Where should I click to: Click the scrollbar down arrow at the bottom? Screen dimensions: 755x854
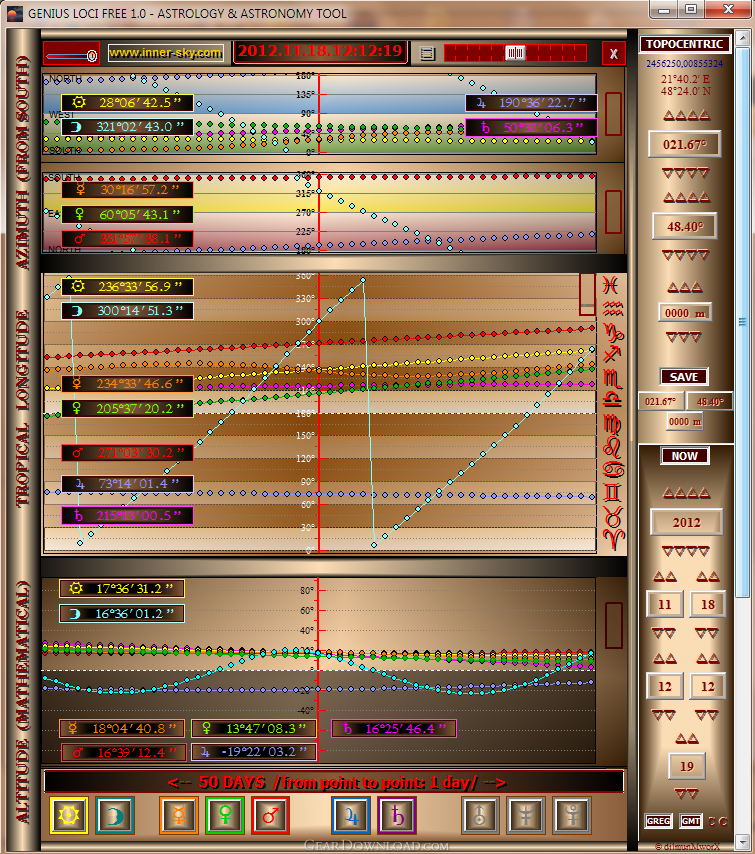coord(742,842)
